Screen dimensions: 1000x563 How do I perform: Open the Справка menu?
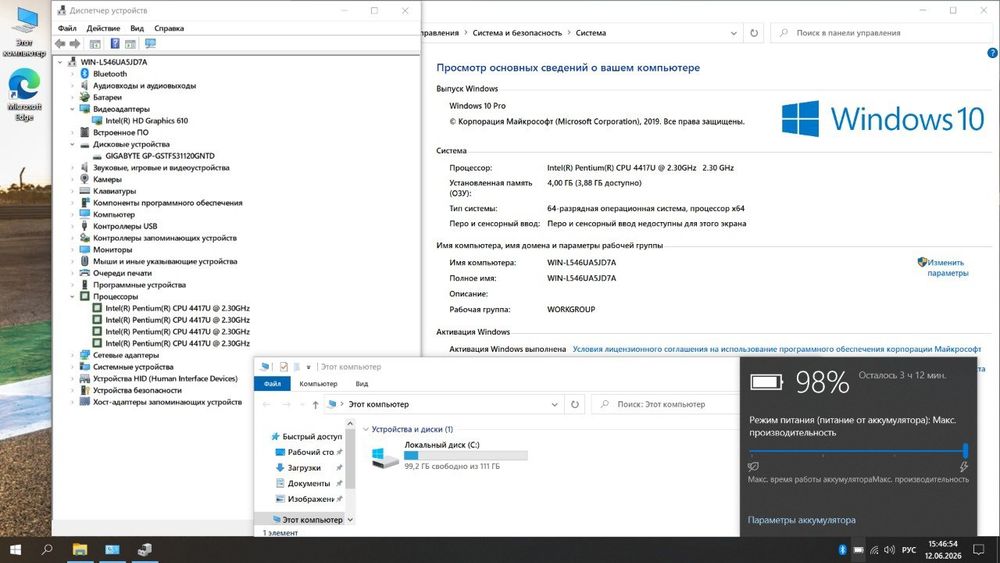[x=169, y=28]
